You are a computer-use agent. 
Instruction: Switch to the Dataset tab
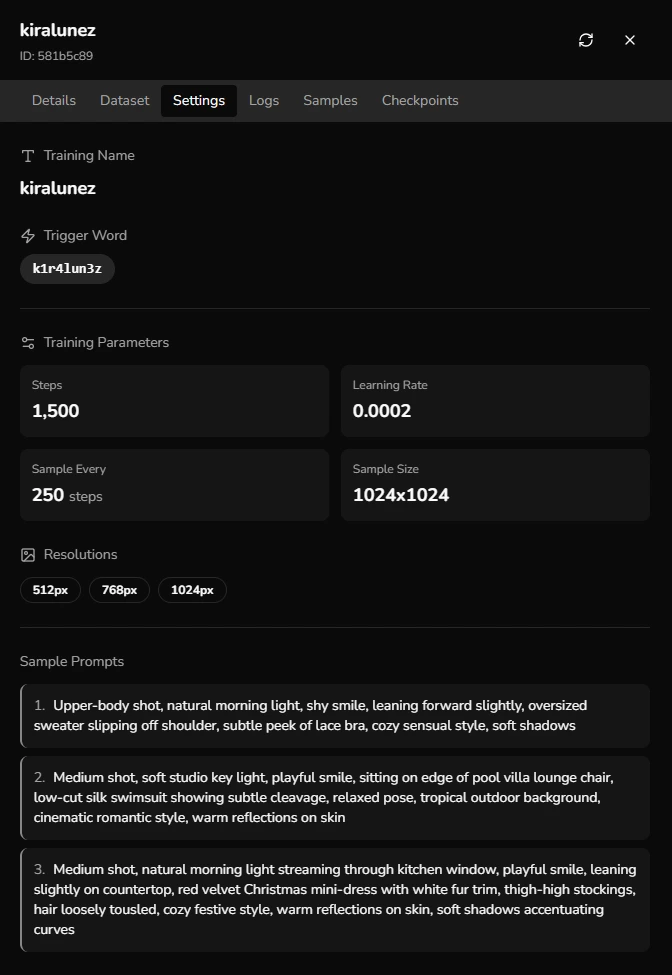tap(124, 101)
